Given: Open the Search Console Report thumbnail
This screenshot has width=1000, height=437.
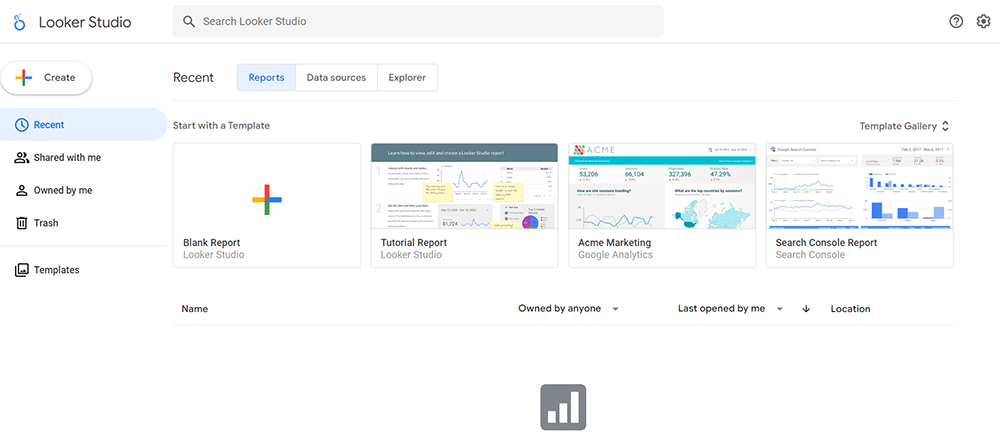Looking at the screenshot, I should click(x=860, y=186).
